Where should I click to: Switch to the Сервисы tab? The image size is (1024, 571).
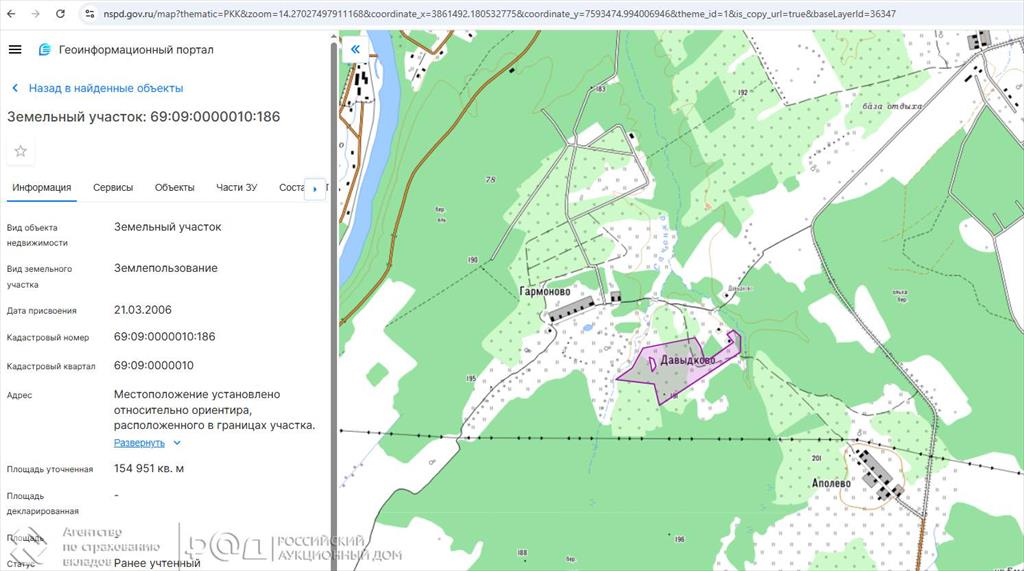[x=113, y=187]
